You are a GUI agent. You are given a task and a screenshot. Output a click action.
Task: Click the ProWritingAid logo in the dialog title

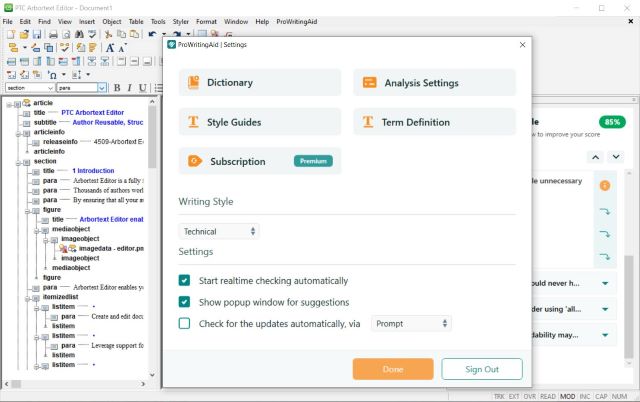171,44
